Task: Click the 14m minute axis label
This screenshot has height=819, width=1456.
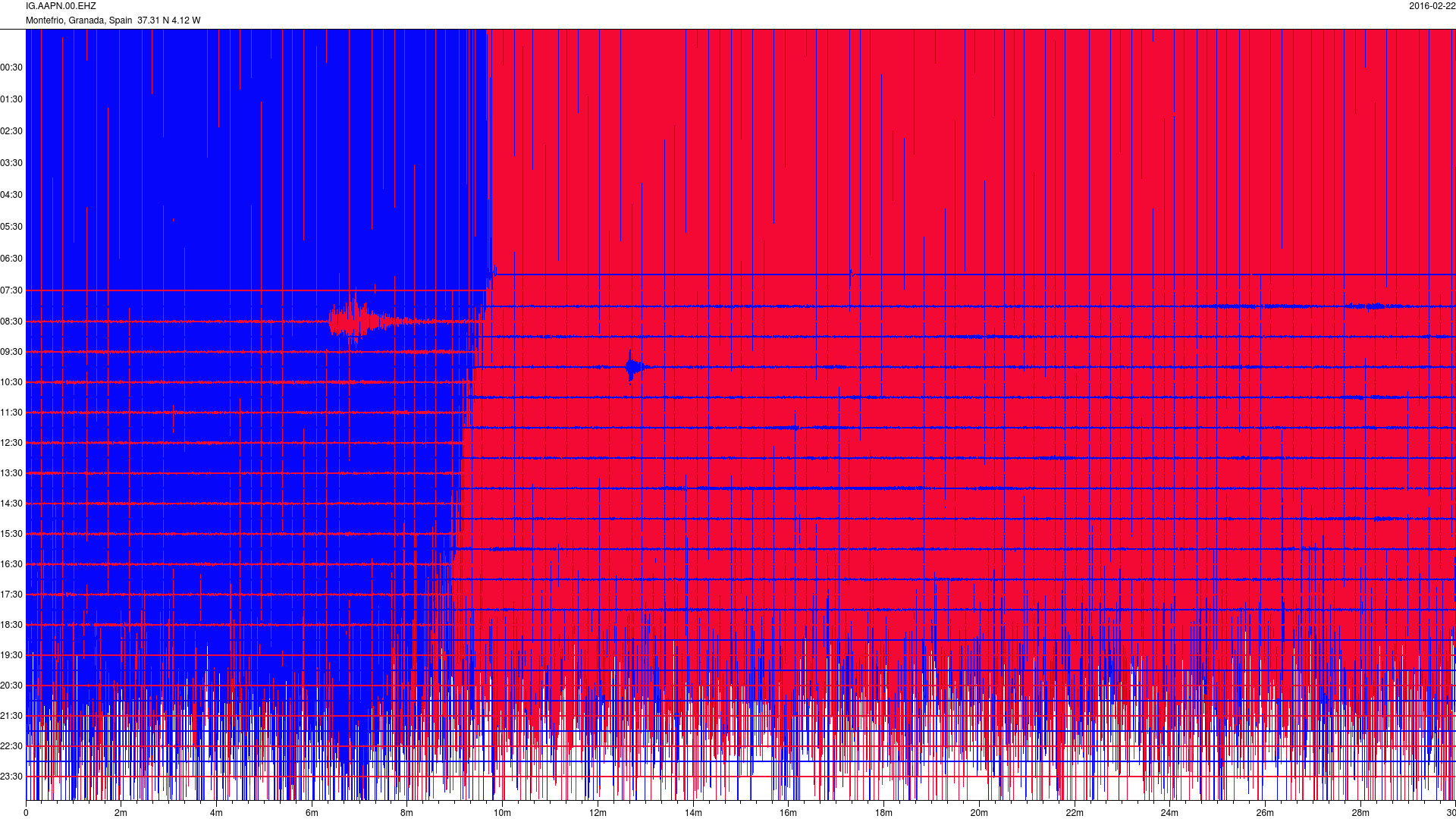Action: coord(693,813)
